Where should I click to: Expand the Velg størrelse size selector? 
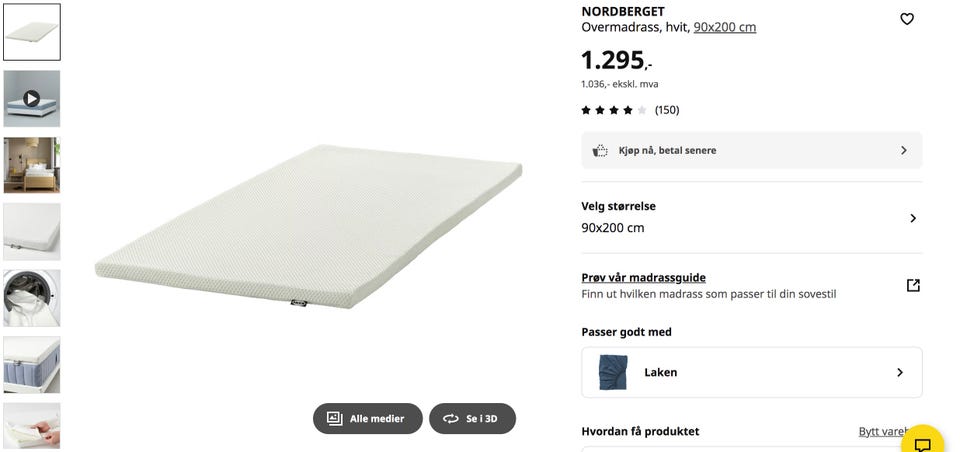[752, 217]
